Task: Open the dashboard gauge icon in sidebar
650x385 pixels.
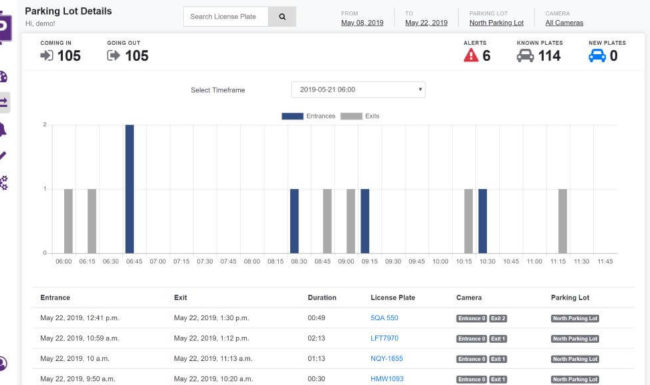Action: [3, 77]
